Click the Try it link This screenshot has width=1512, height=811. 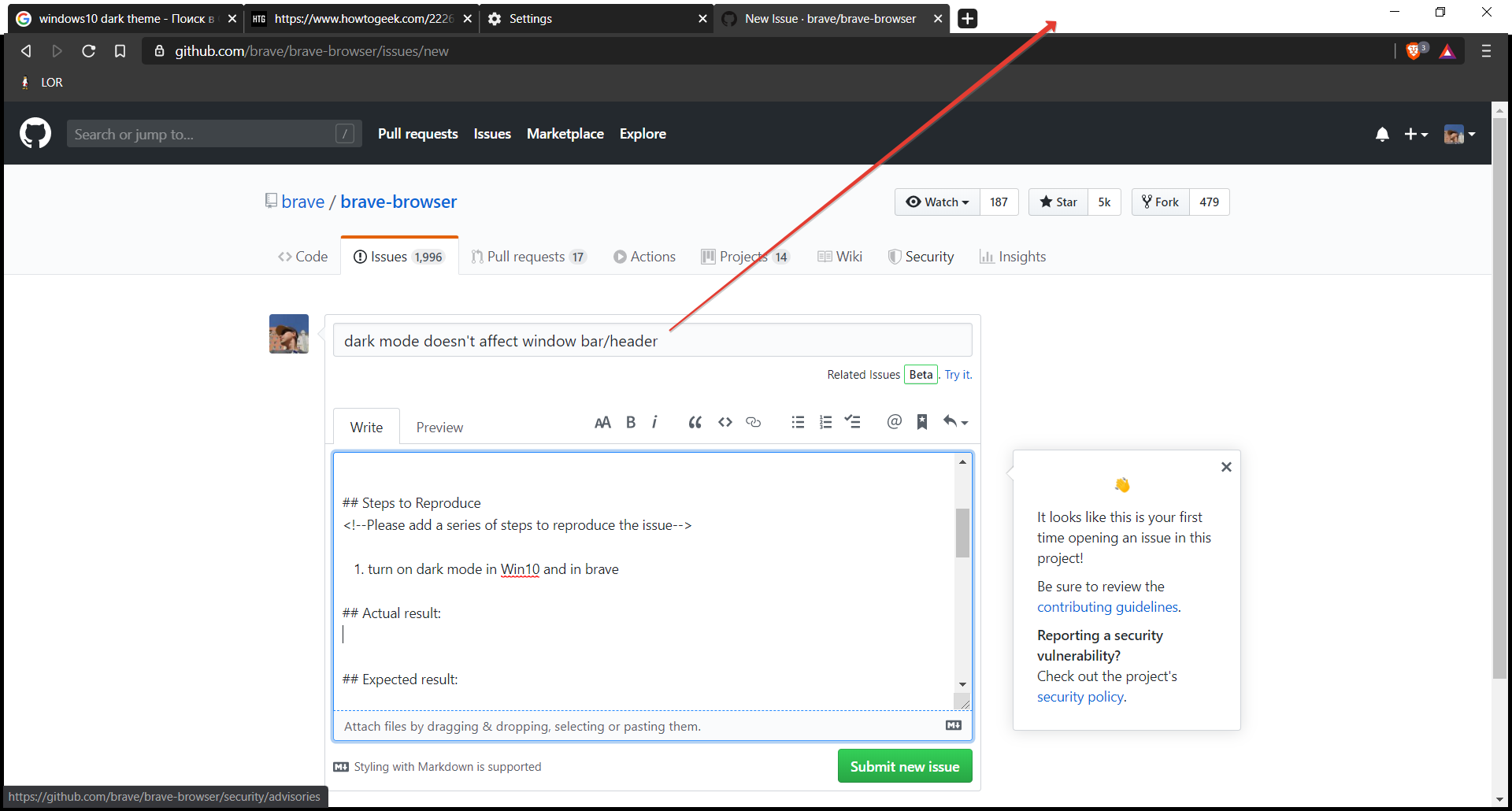point(958,375)
